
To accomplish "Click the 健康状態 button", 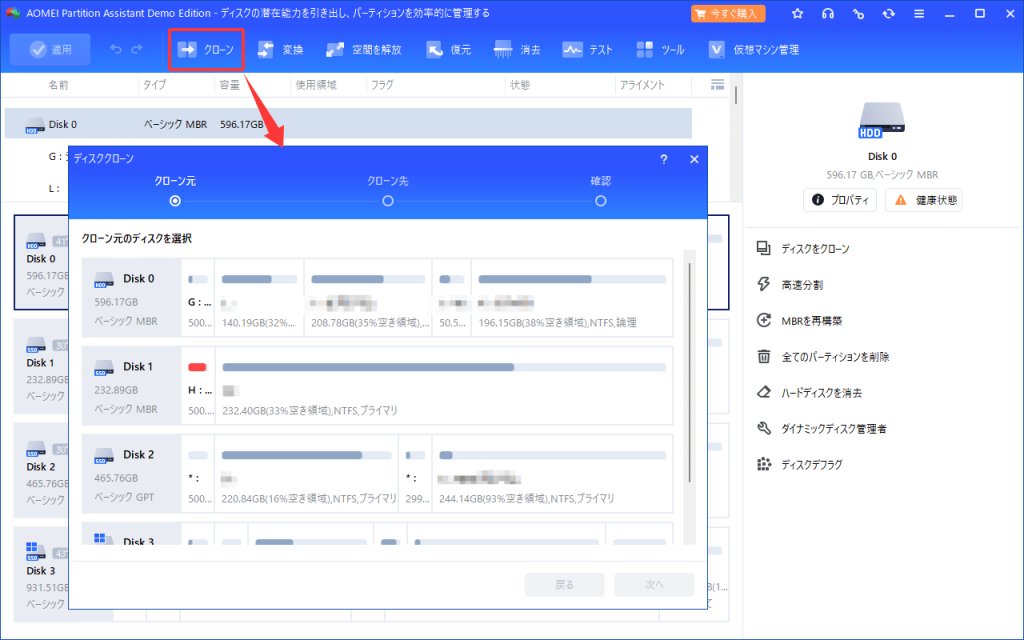I will coord(923,200).
